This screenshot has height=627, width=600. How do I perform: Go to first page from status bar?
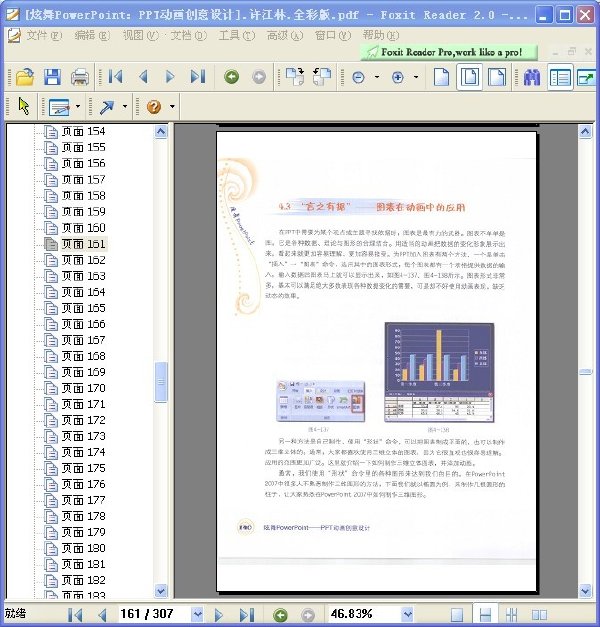click(x=75, y=615)
